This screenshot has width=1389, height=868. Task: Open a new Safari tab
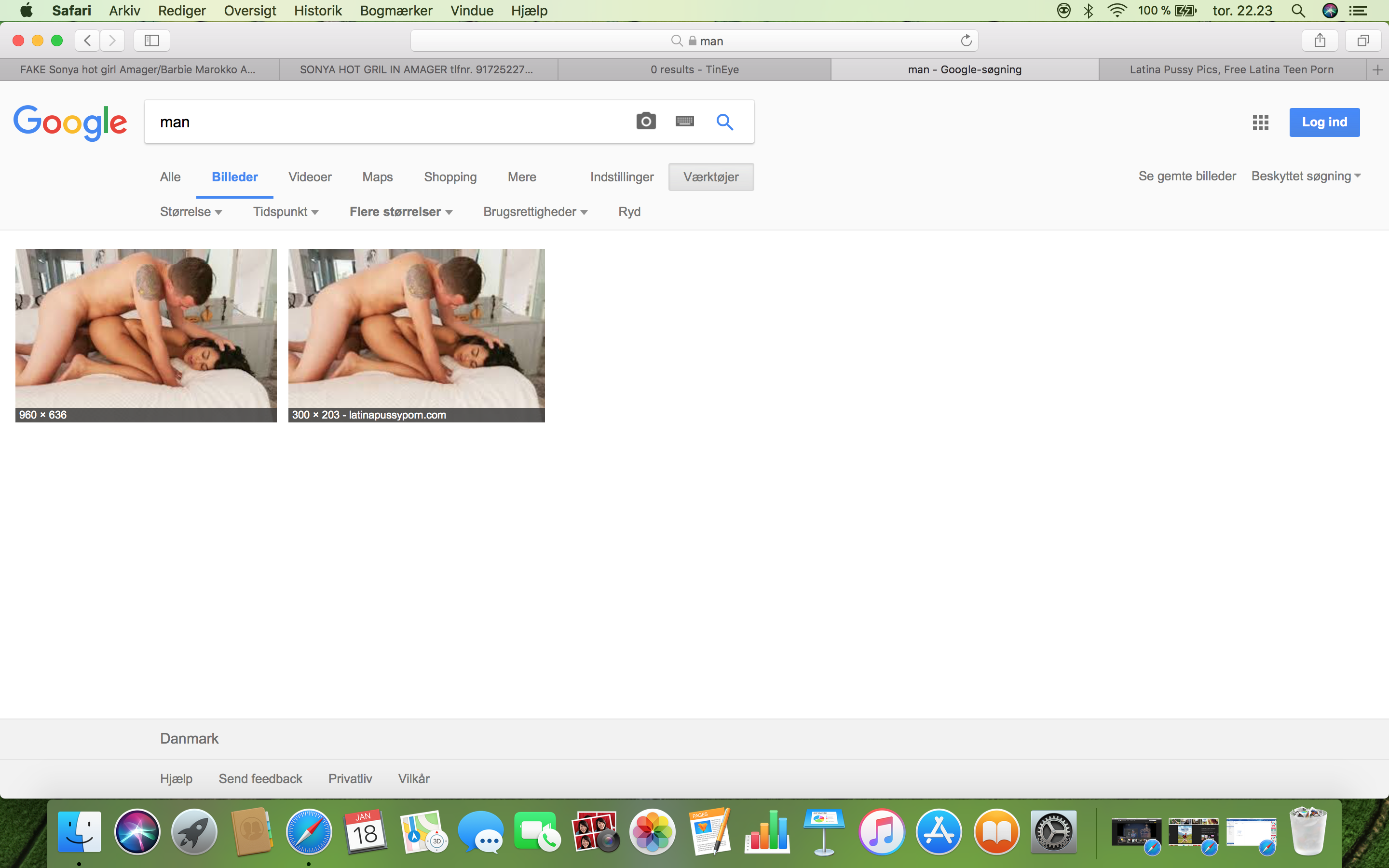1377,70
